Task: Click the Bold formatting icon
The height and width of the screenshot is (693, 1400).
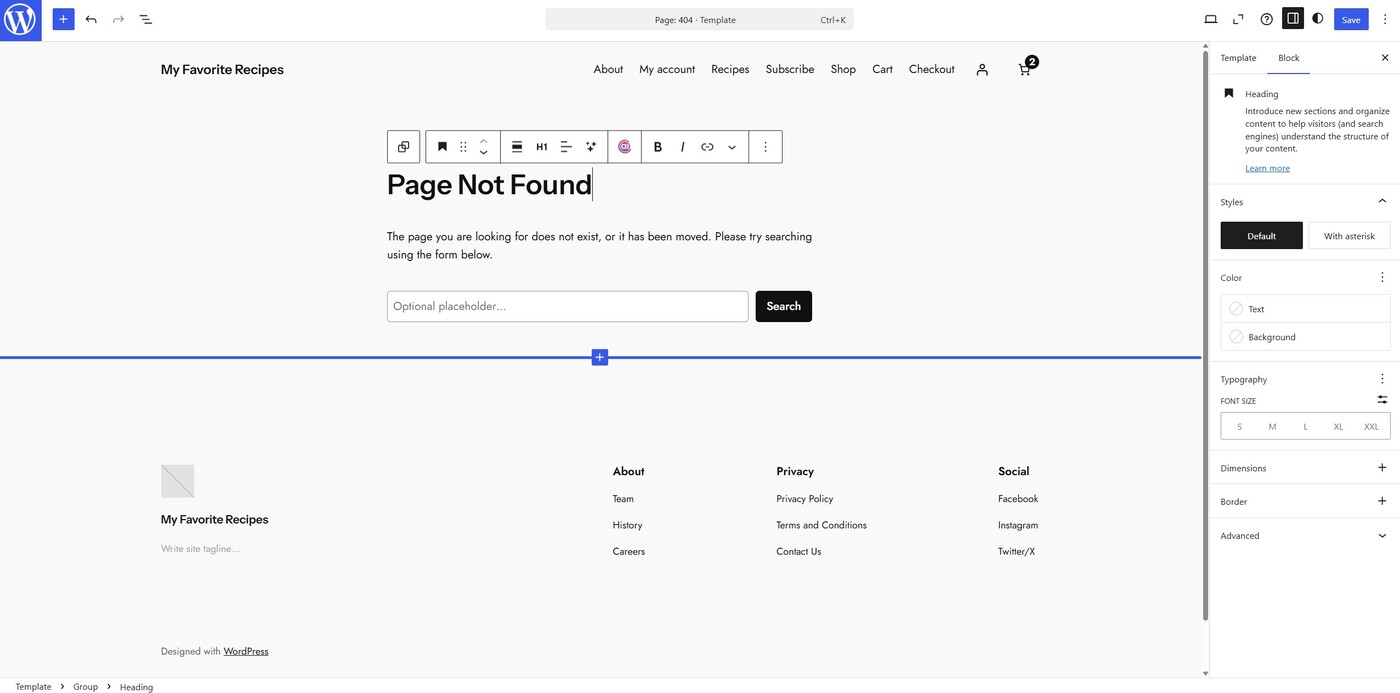Action: [657, 147]
